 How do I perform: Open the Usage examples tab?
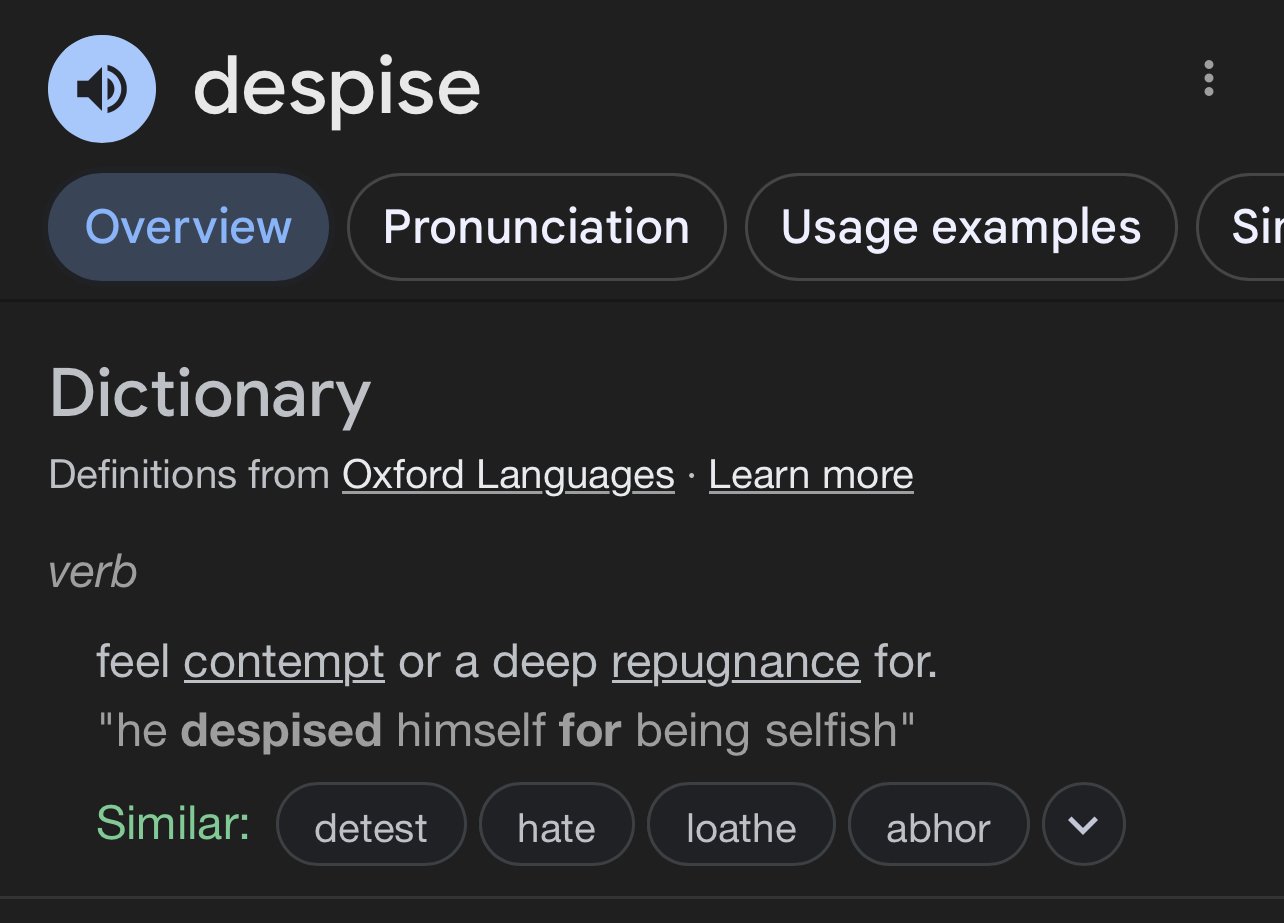(961, 227)
